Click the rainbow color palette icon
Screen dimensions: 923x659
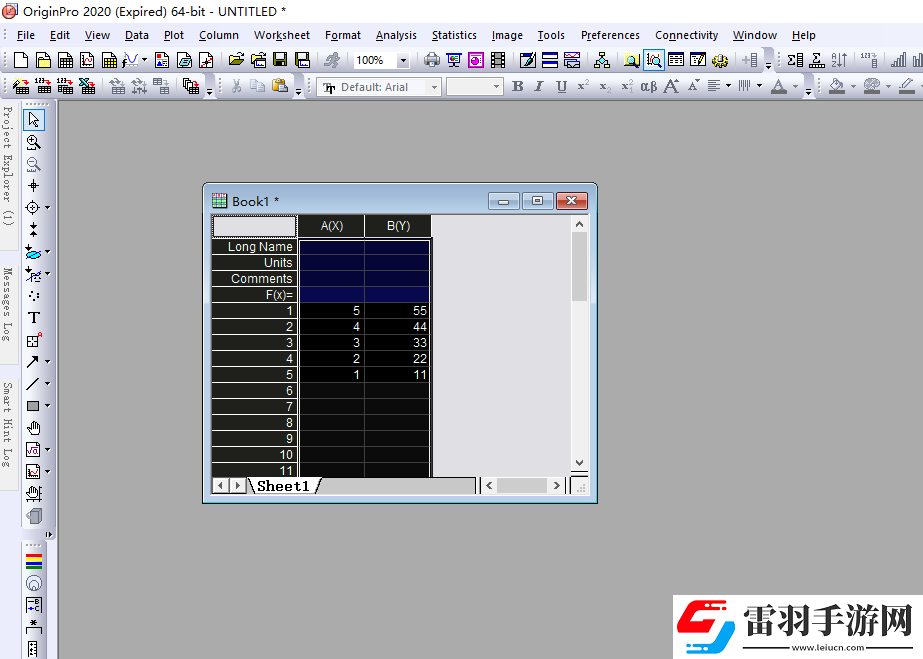(x=33, y=561)
